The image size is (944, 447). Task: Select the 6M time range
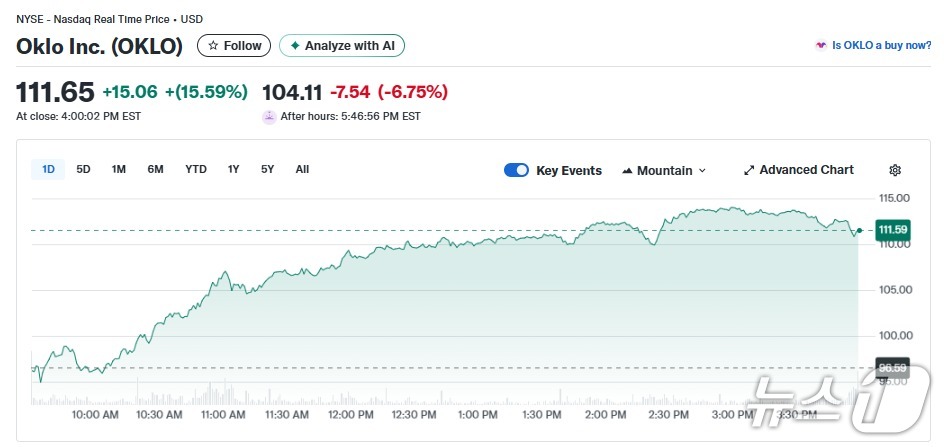click(x=155, y=170)
